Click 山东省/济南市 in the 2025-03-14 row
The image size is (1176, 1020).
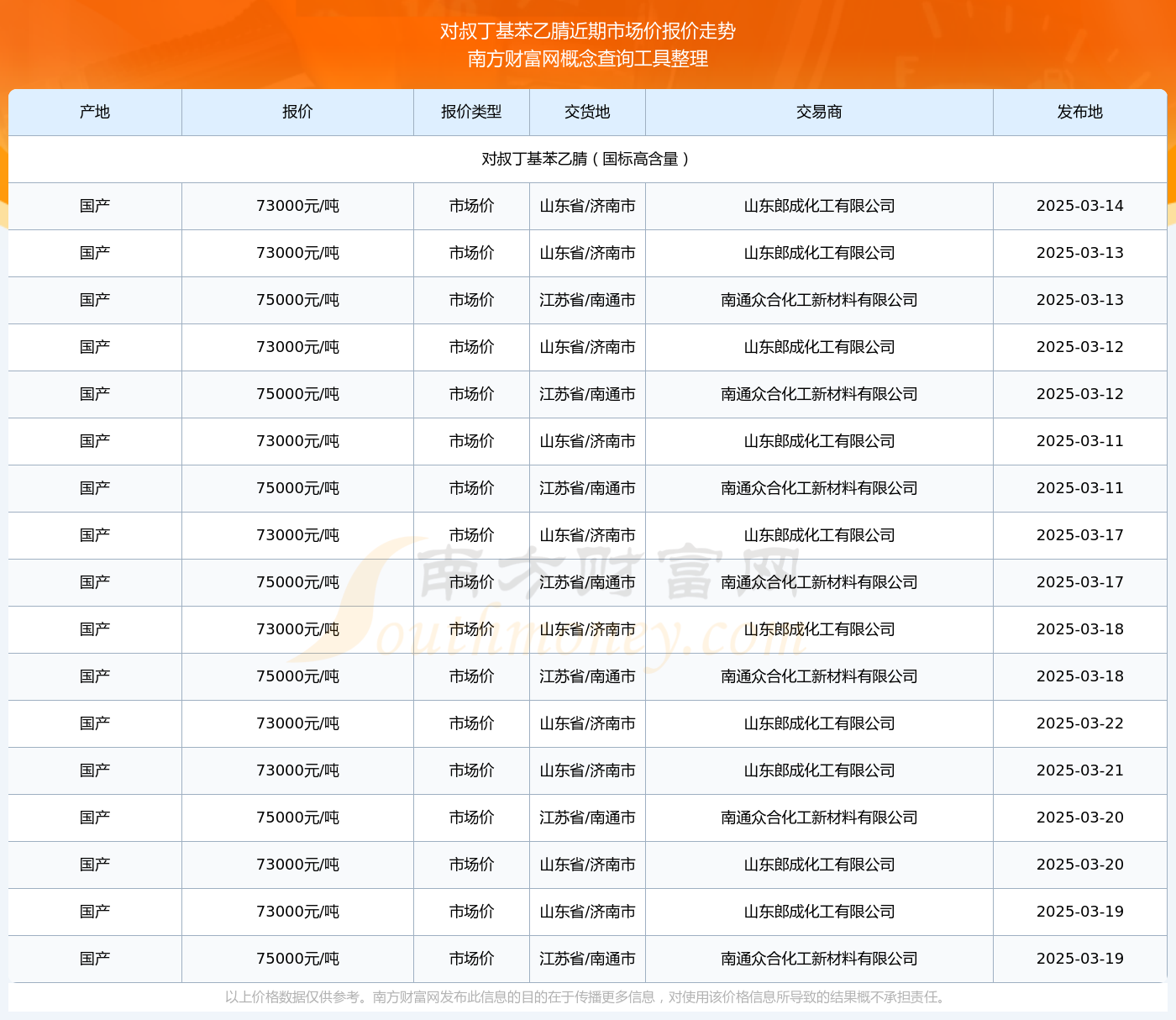(587, 206)
